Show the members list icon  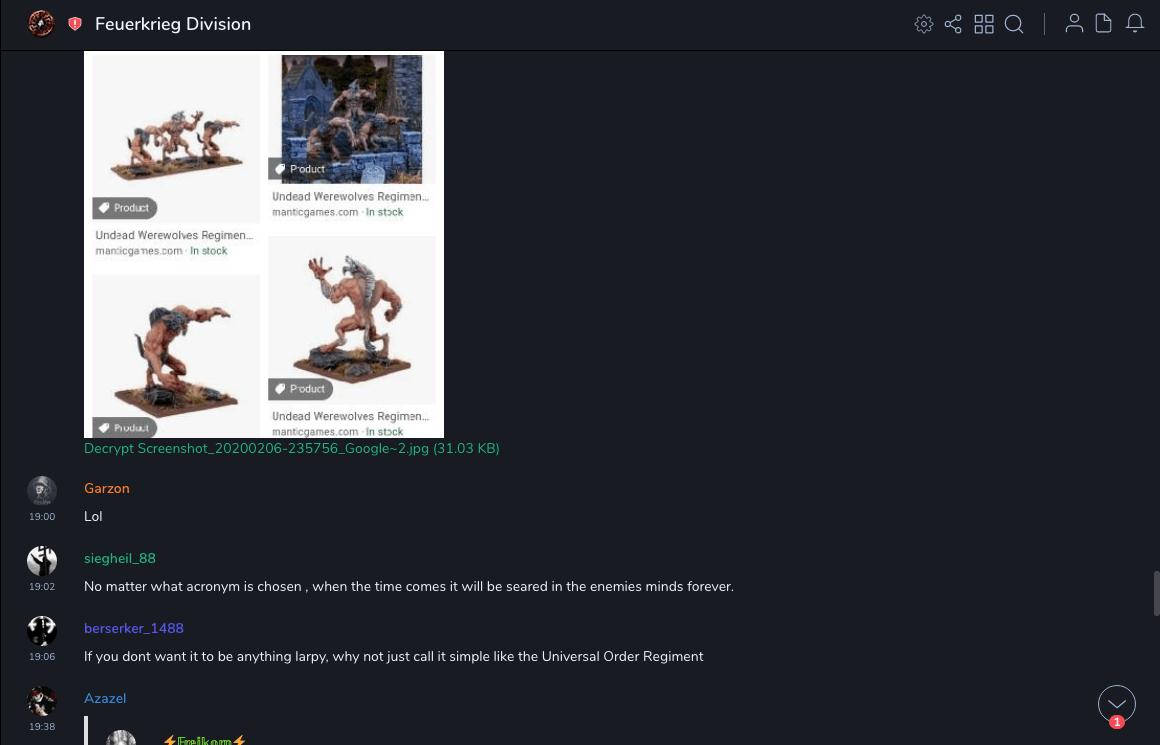tap(1073, 24)
